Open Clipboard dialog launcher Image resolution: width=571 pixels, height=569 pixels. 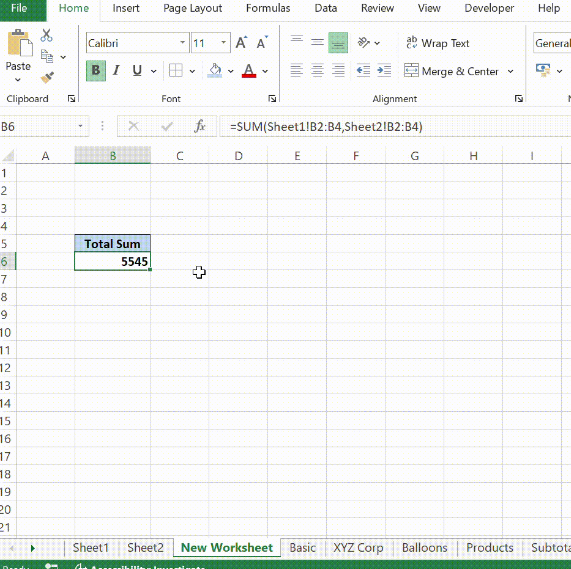coord(71,99)
